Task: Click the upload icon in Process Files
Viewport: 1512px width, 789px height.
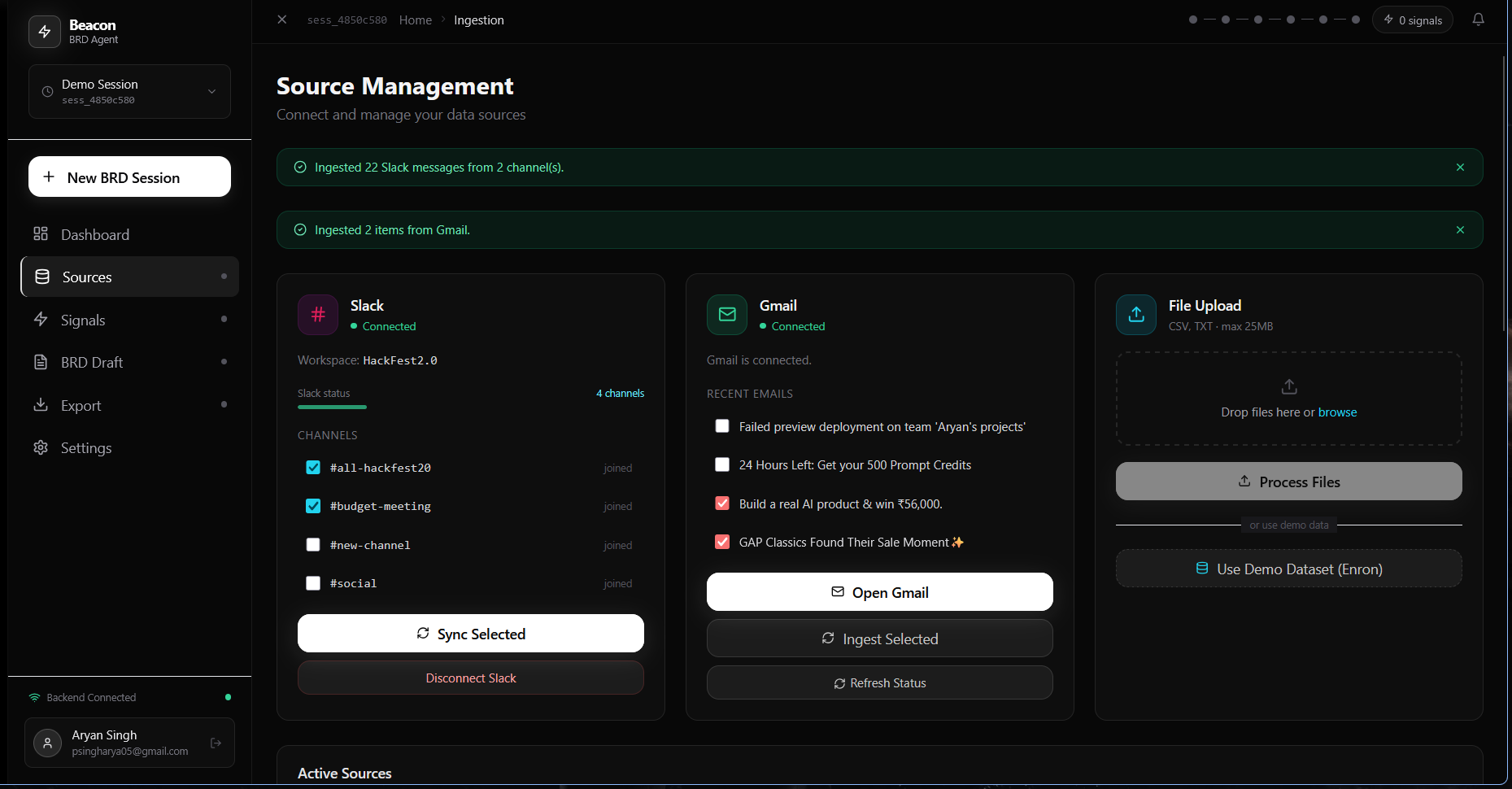Action: [x=1244, y=481]
